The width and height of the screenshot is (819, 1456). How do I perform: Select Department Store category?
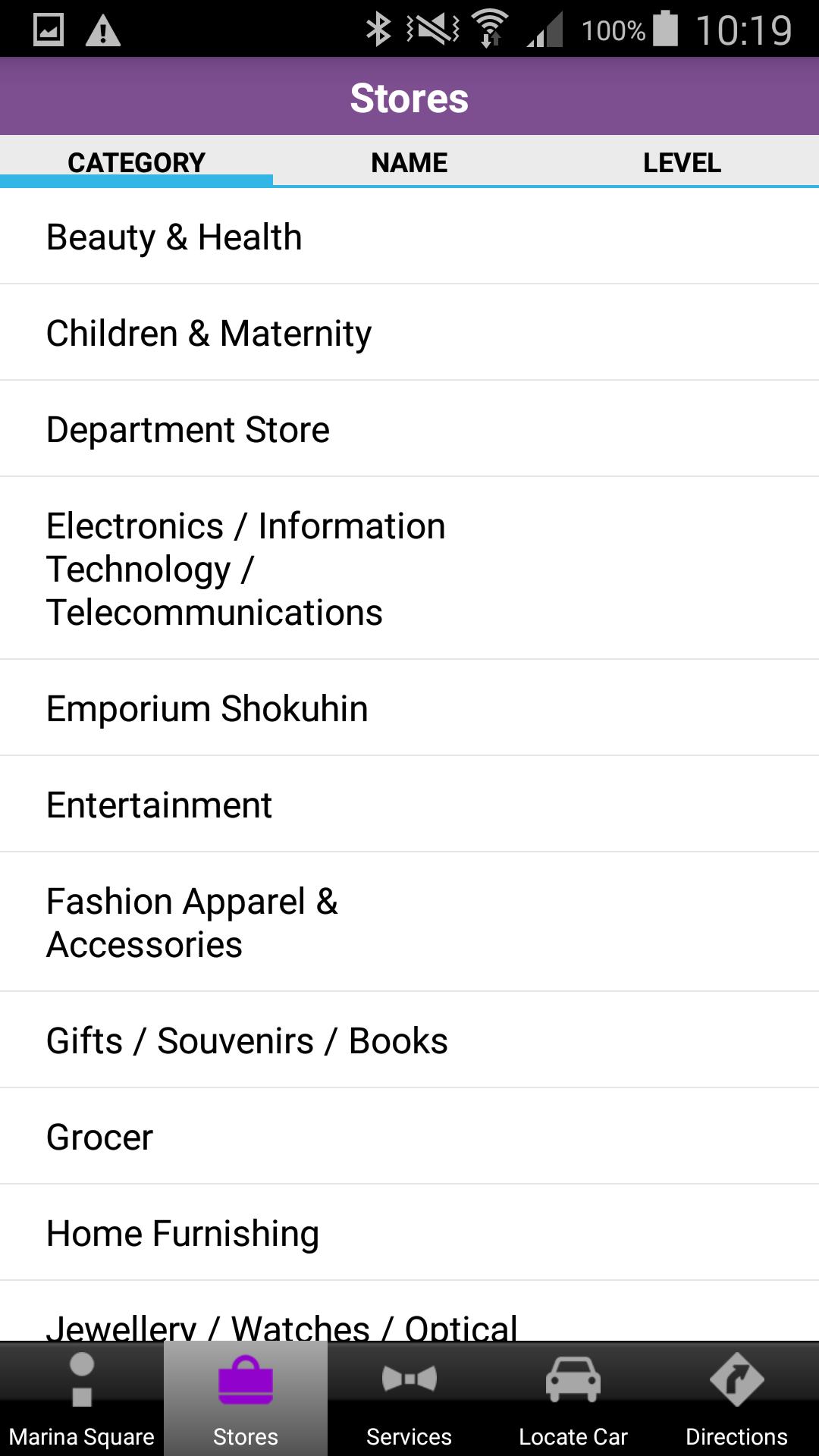click(x=188, y=430)
